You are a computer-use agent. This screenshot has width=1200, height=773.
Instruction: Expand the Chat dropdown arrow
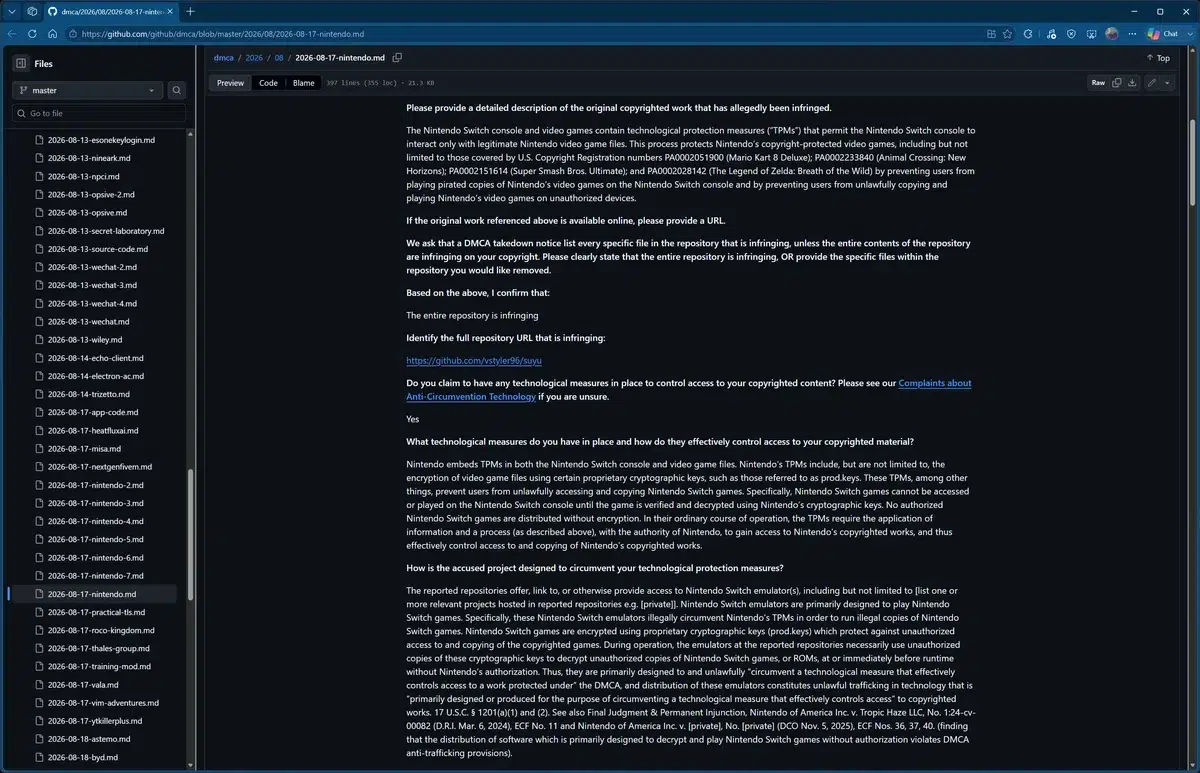1188,33
